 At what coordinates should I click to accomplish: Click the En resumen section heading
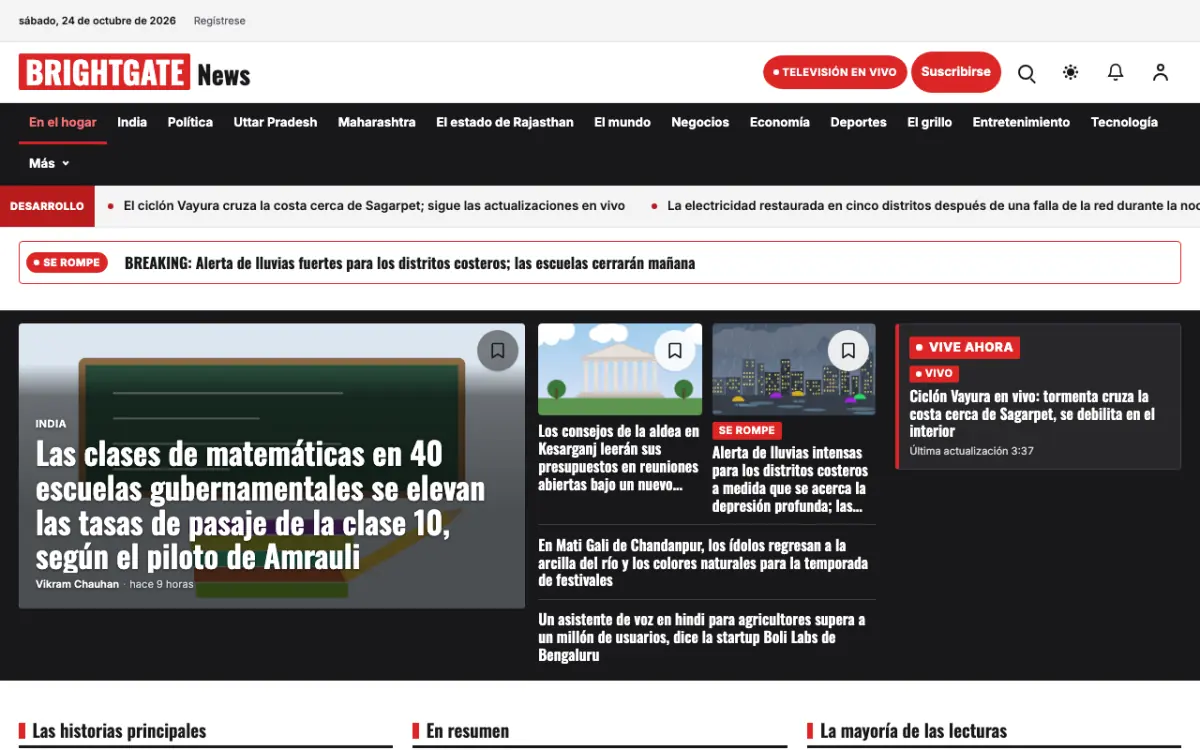(x=467, y=731)
